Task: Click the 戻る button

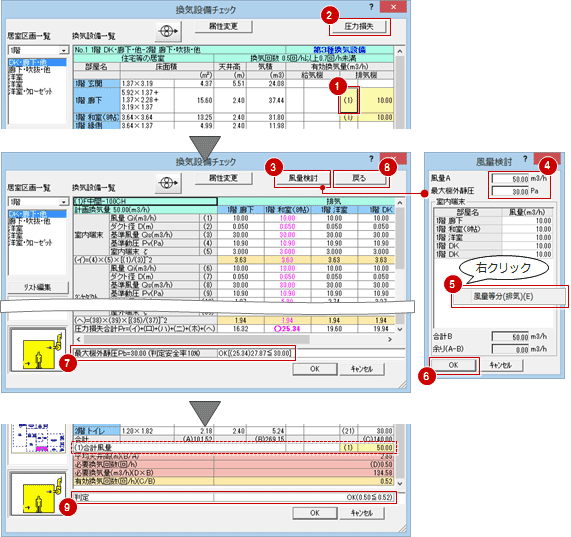Action: tap(359, 178)
